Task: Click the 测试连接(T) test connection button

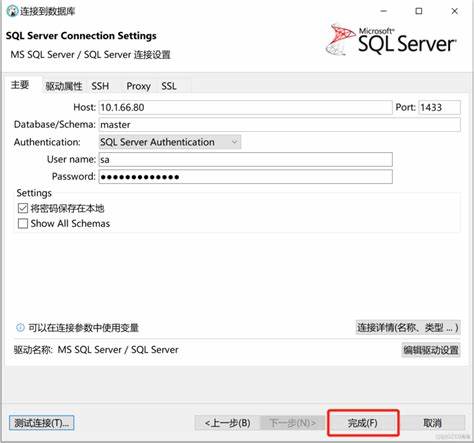Action: (42, 423)
